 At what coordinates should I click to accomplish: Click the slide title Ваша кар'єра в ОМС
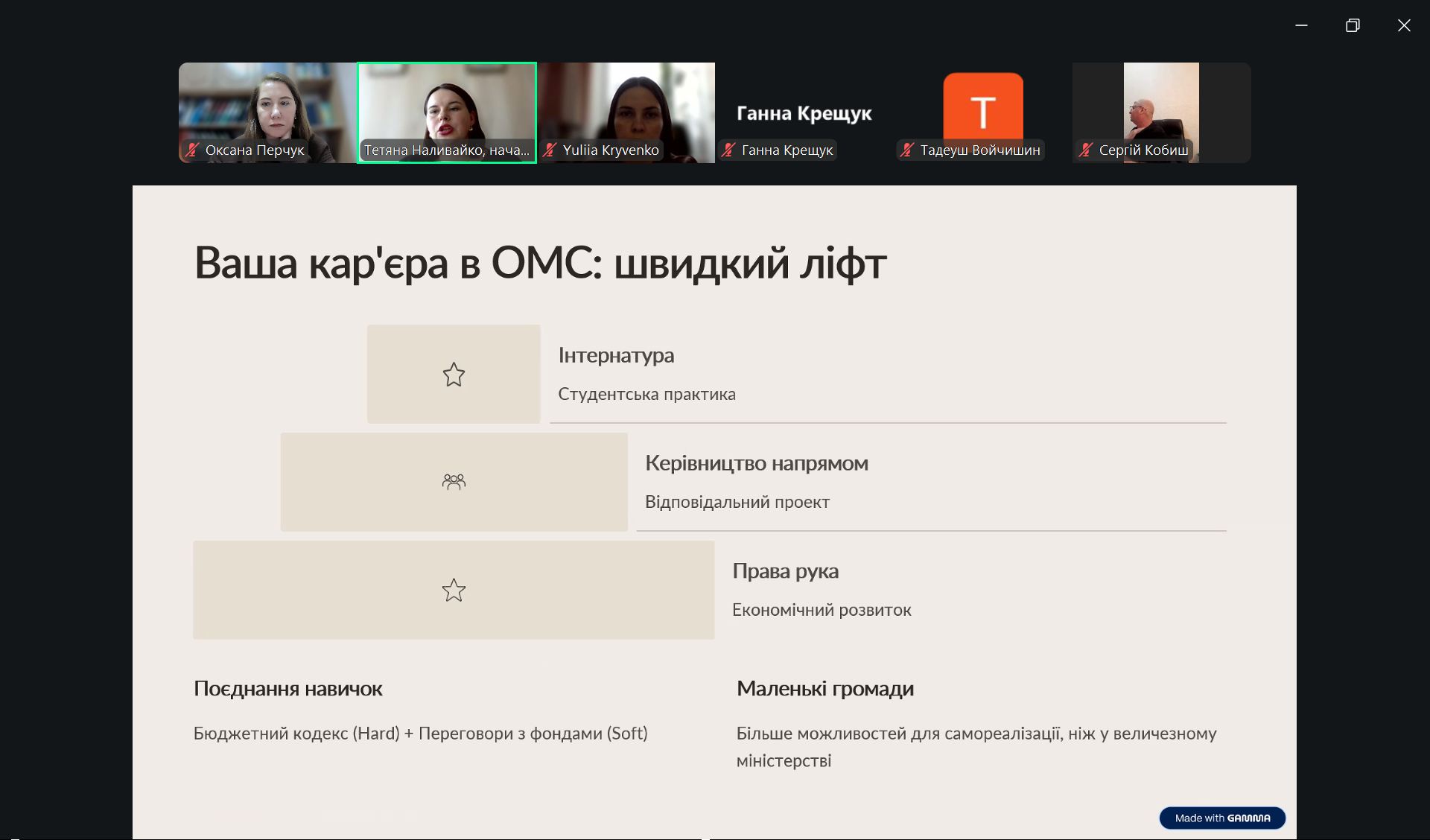tap(540, 263)
